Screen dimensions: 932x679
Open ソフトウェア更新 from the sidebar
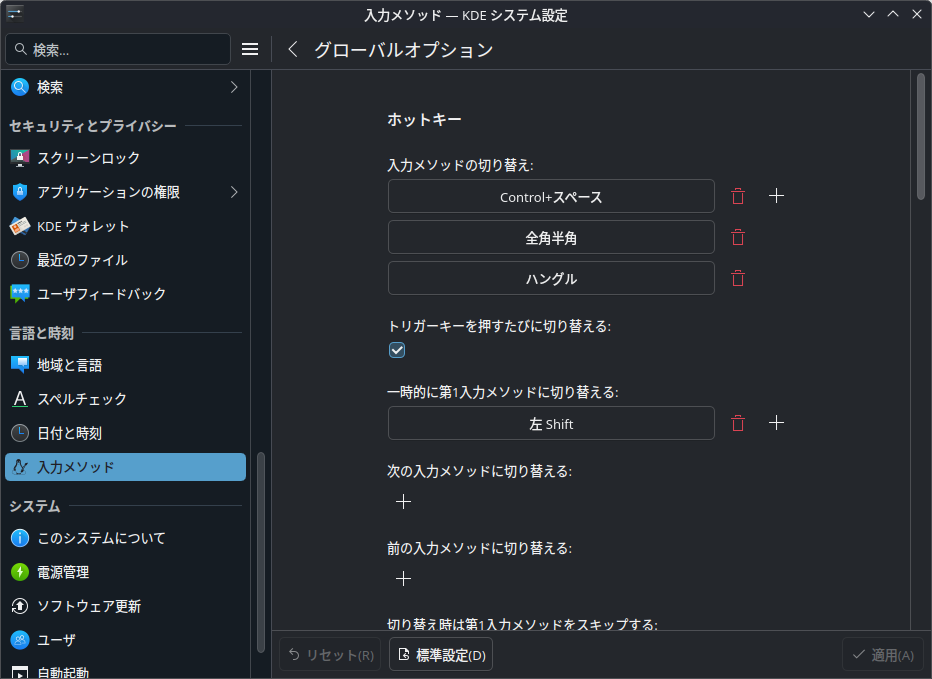pos(20,606)
